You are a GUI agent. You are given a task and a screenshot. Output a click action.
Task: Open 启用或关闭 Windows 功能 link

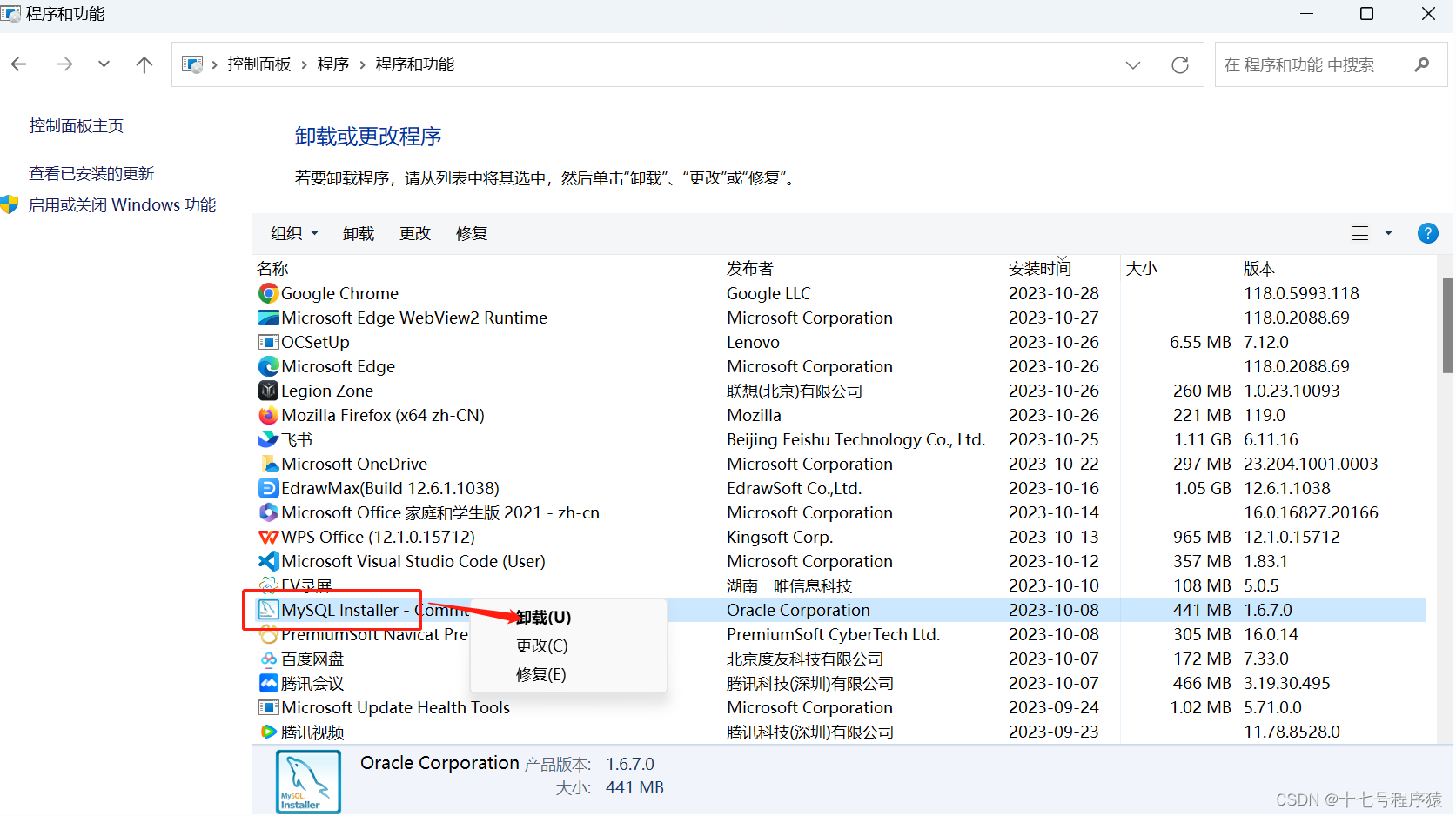pyautogui.click(x=122, y=204)
